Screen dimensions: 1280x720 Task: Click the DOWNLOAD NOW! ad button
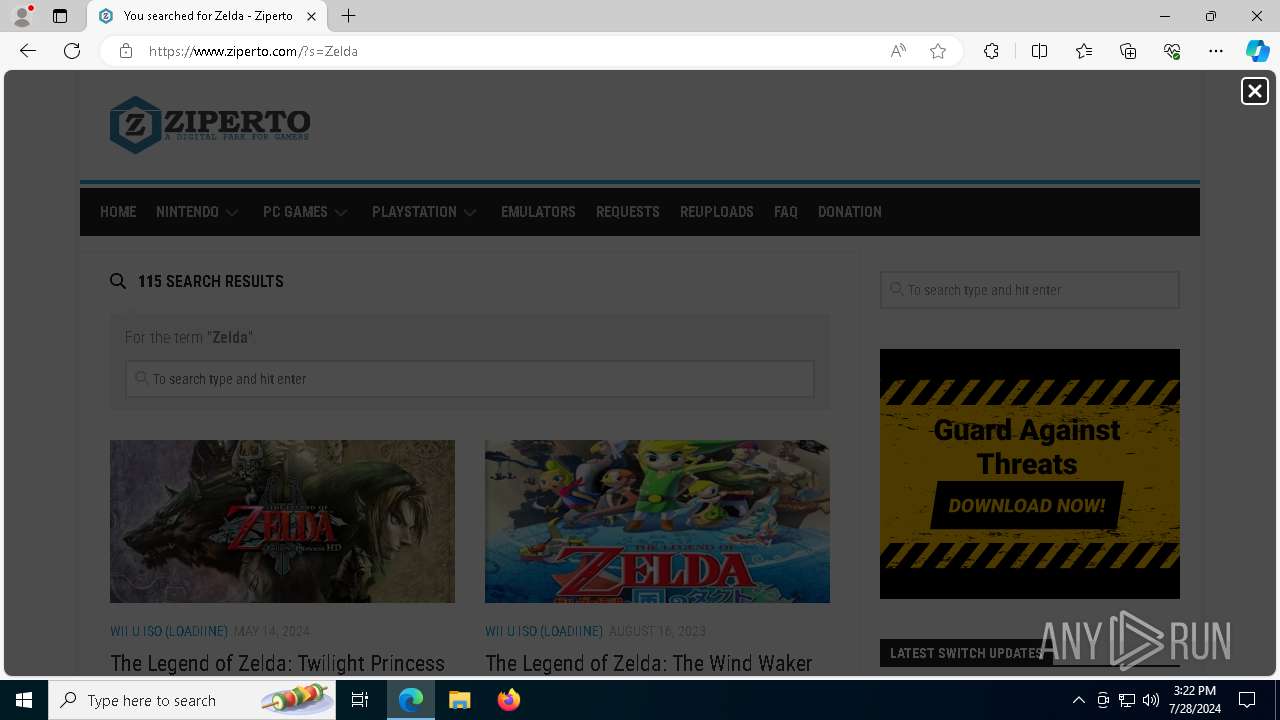point(1027,505)
